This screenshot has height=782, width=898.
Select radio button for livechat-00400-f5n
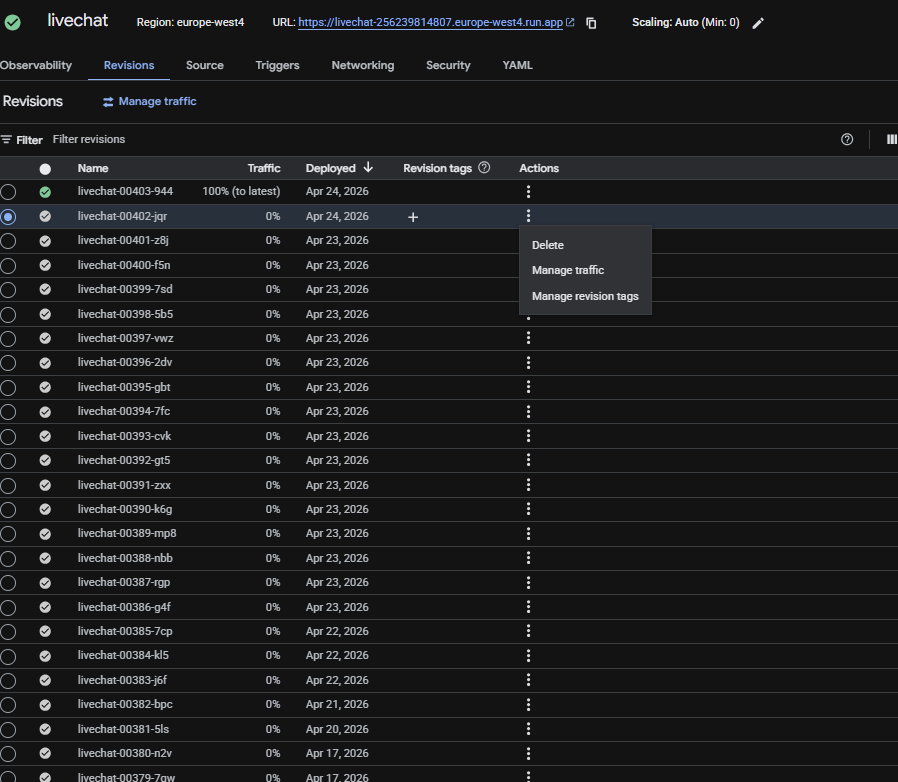click(8, 266)
